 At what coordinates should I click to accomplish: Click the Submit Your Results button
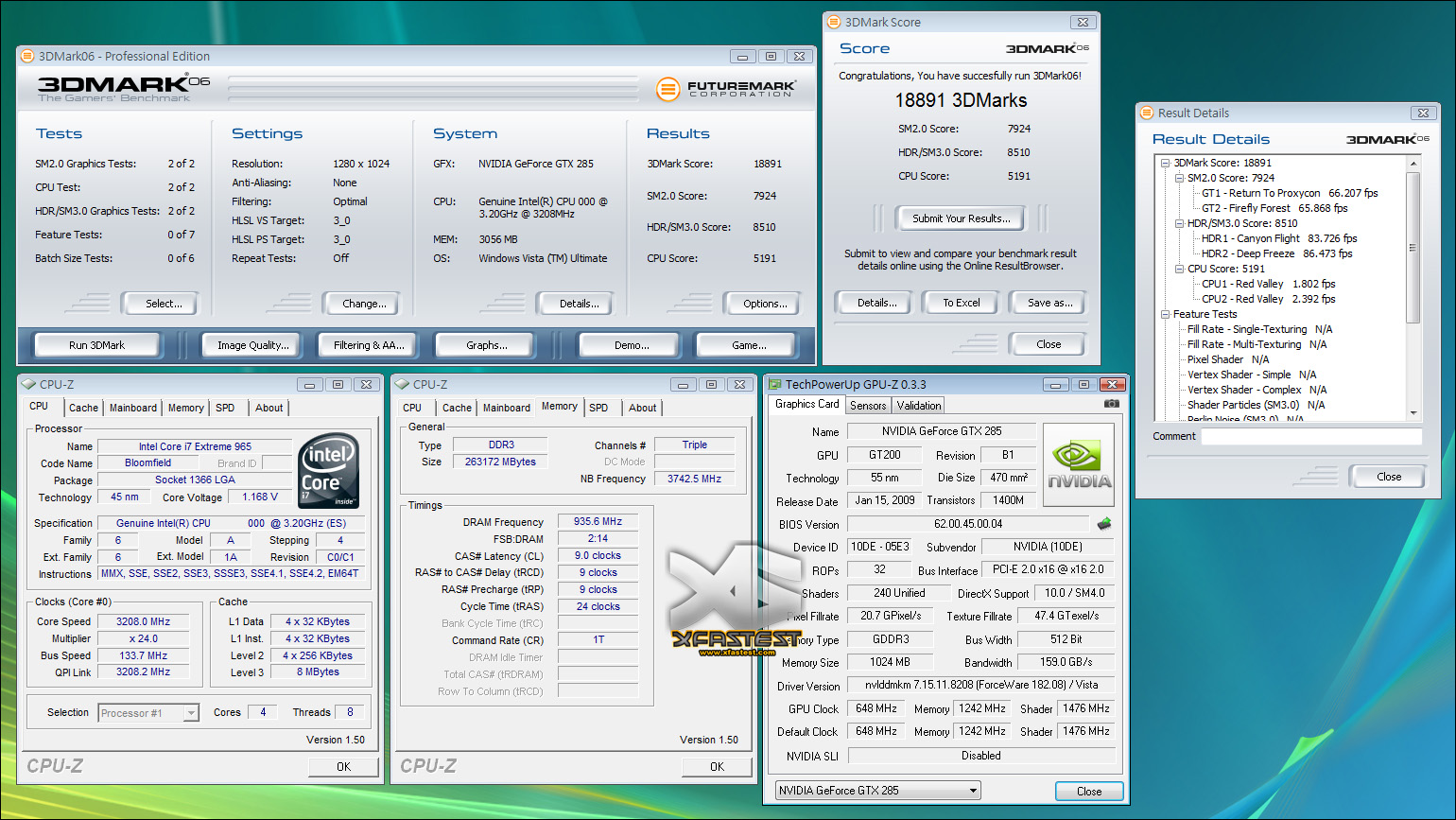pos(961,218)
